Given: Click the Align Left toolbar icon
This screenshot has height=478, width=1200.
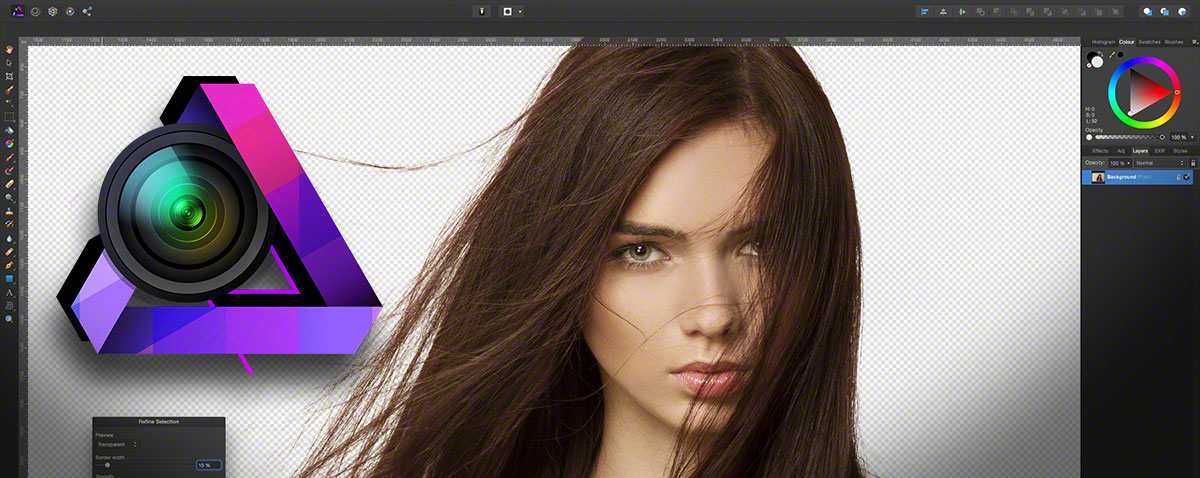Looking at the screenshot, I should 924,11.
